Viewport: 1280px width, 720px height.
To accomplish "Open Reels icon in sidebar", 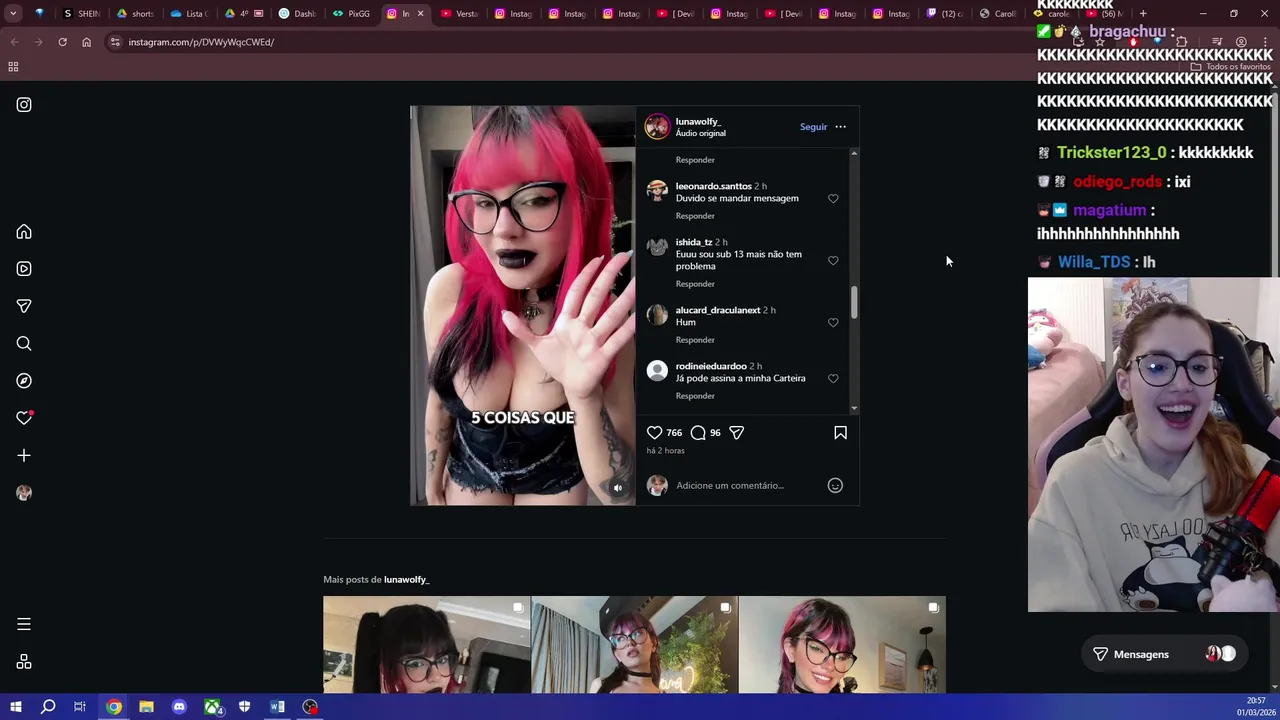I will (24, 269).
